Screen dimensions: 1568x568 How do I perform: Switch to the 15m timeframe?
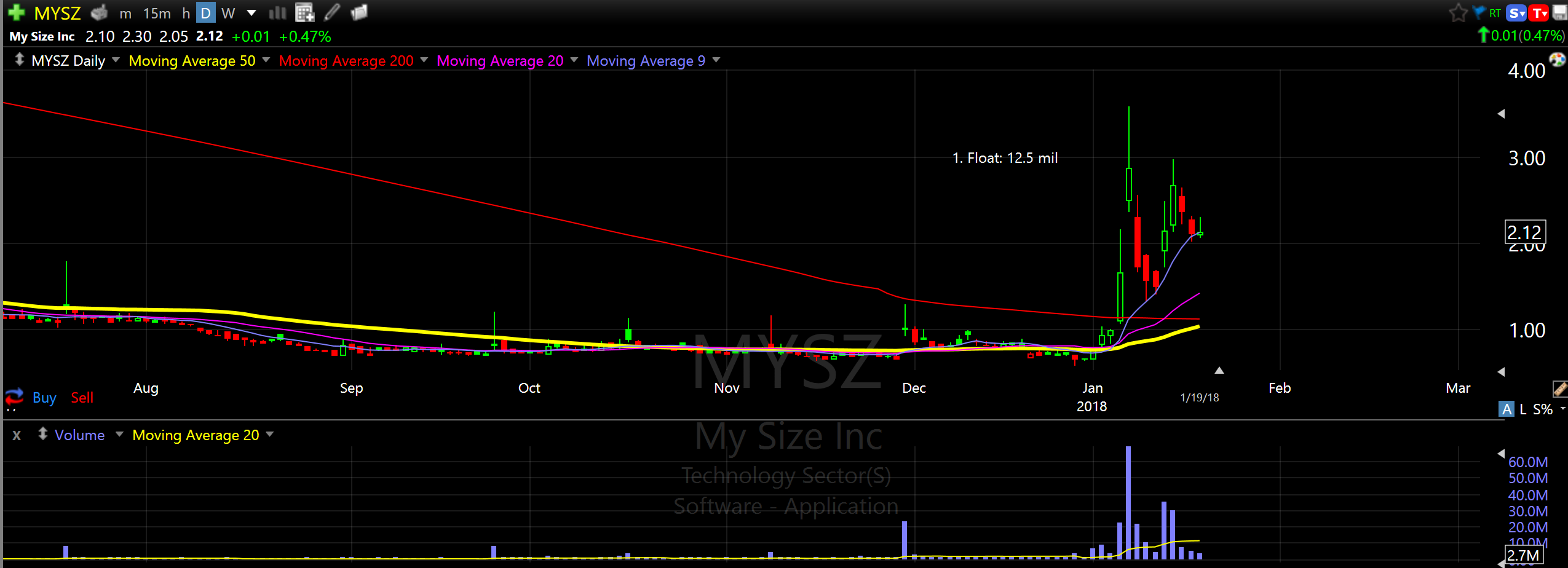[x=157, y=14]
